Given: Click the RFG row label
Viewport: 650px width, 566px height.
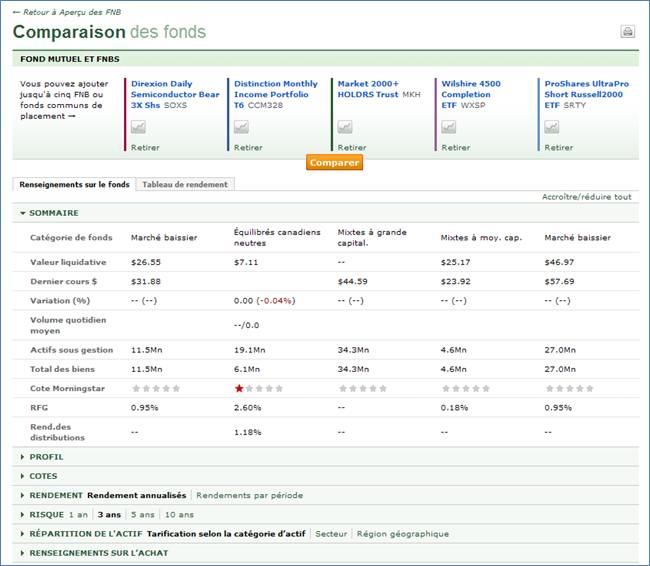Looking at the screenshot, I should point(39,408).
